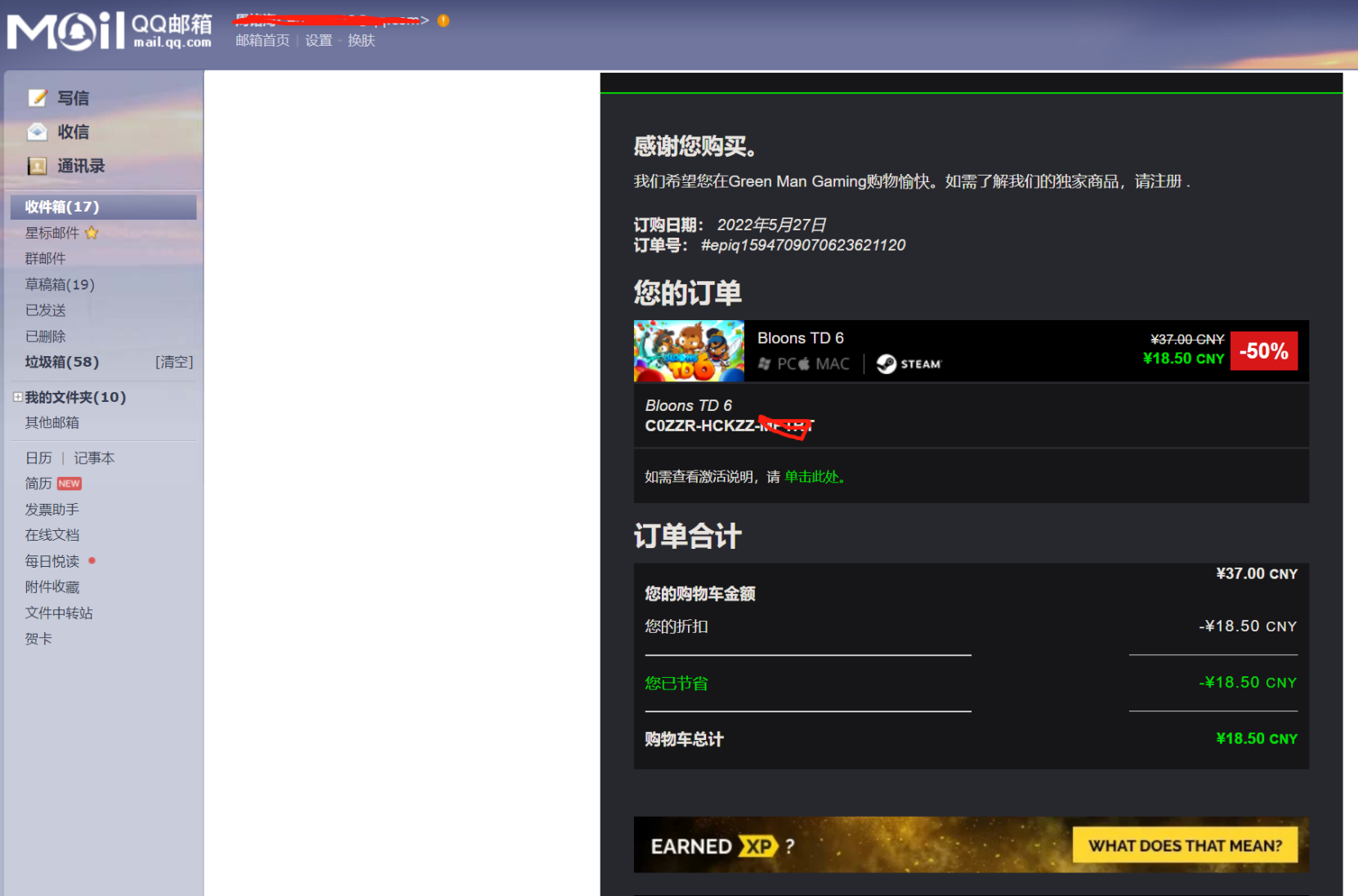Click the 您已节省 savings label
The width and height of the screenshot is (1358, 896).
click(x=677, y=683)
